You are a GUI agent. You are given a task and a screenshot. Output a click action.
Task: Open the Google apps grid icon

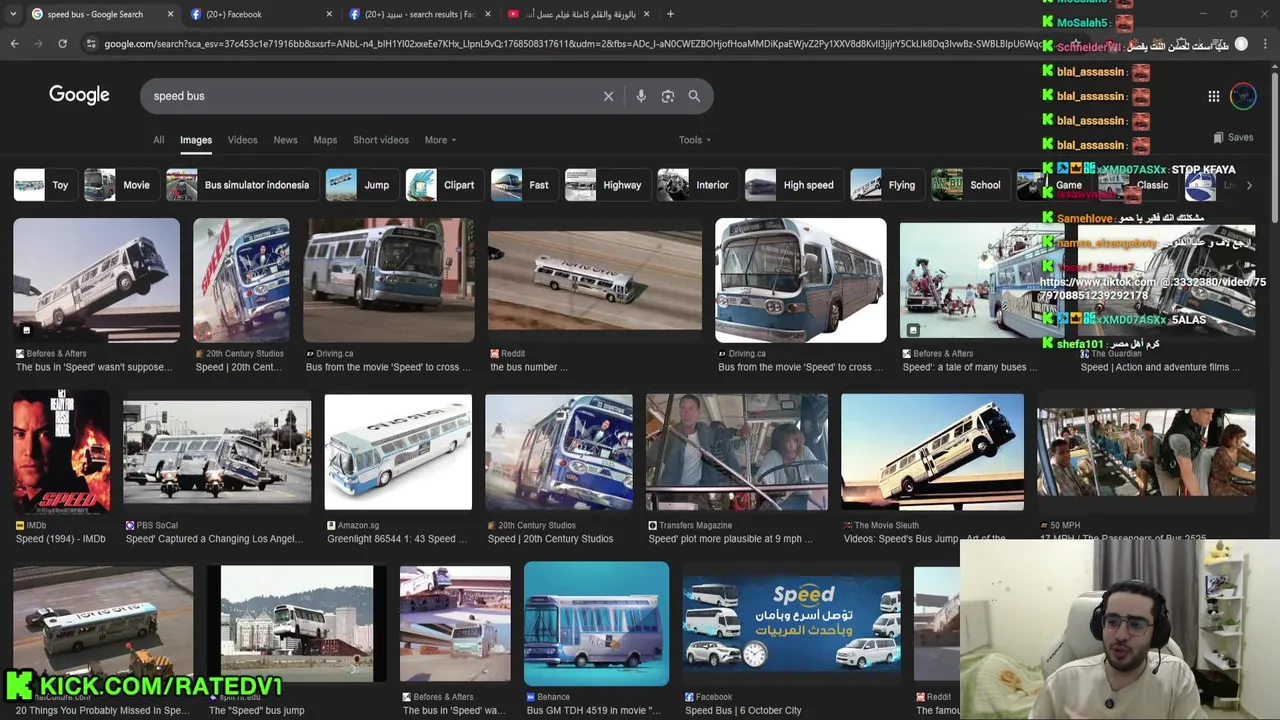click(x=1213, y=96)
